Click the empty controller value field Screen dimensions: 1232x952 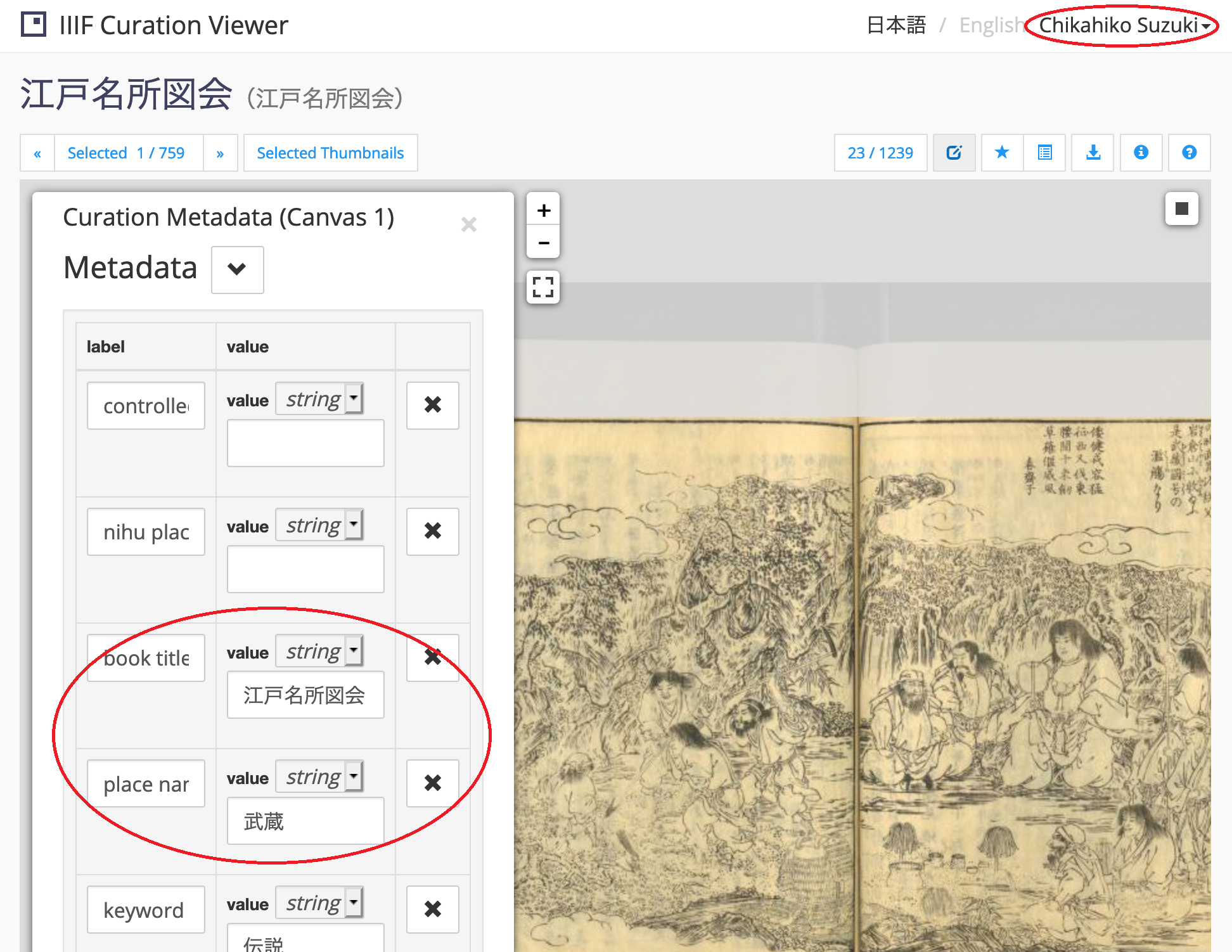pyautogui.click(x=305, y=443)
